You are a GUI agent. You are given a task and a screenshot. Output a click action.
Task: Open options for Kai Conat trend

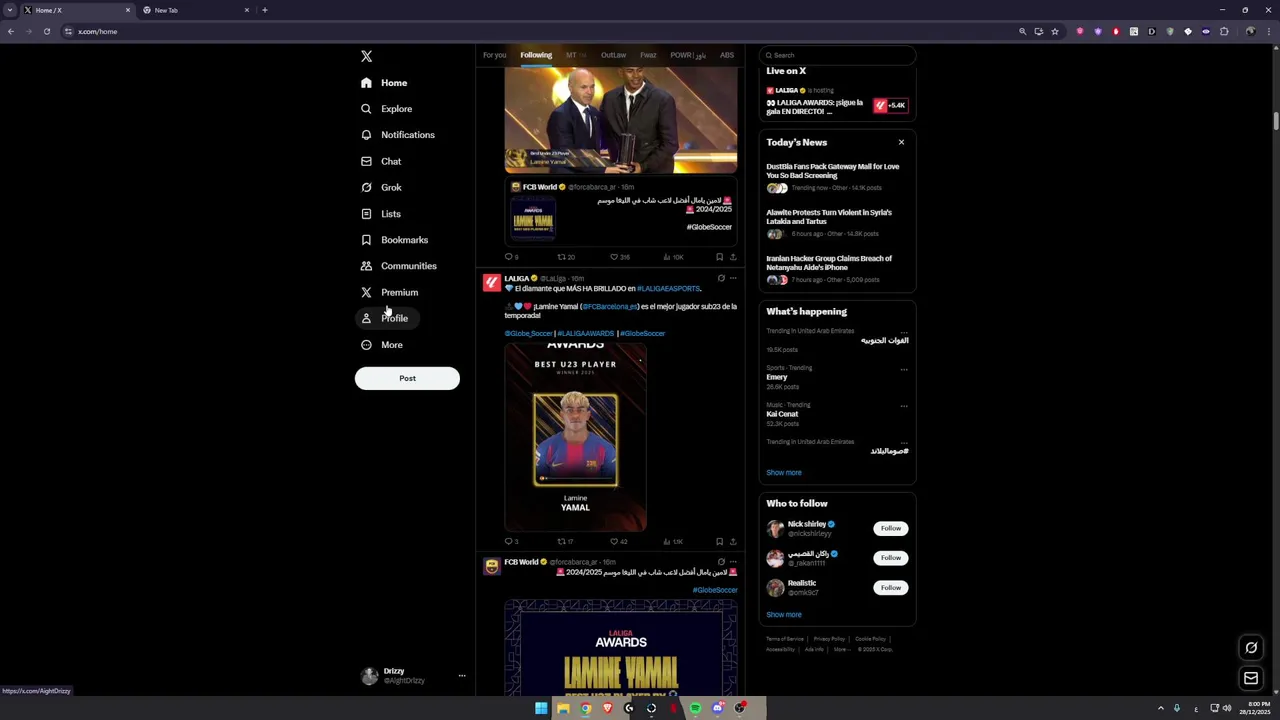coord(904,405)
